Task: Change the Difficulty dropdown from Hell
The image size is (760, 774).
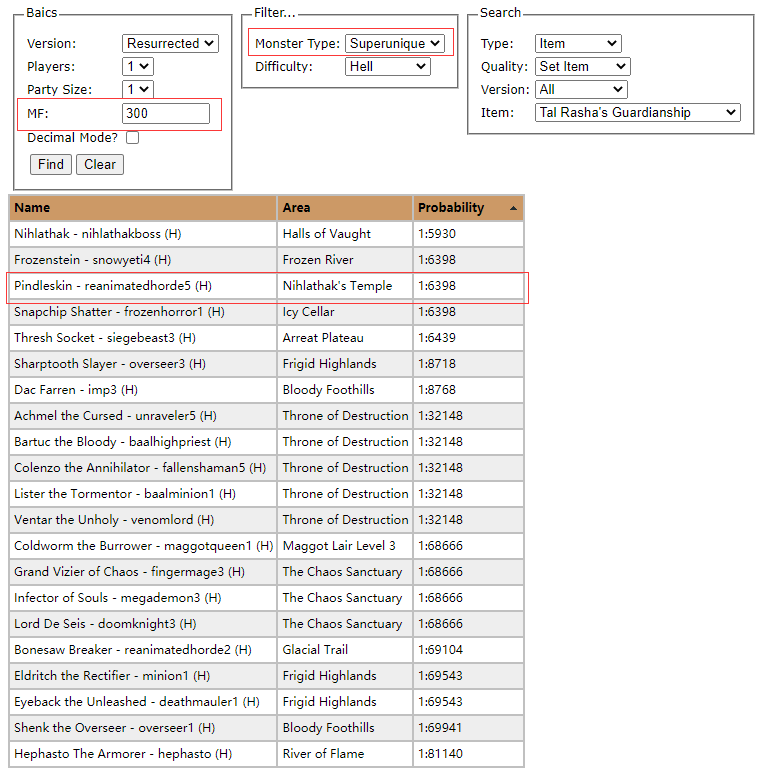Action: pos(387,66)
